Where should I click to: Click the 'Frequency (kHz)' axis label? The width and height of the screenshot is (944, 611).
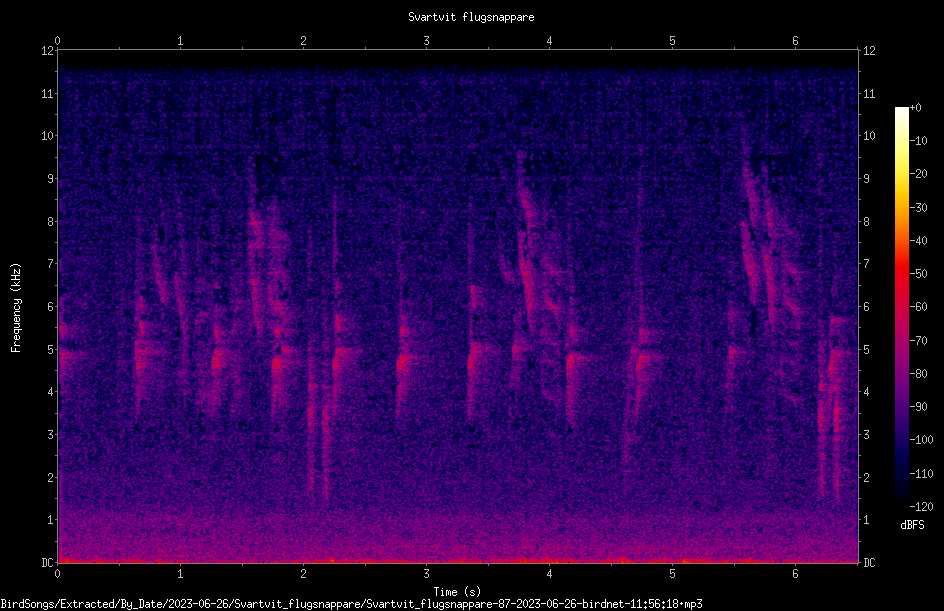16,308
